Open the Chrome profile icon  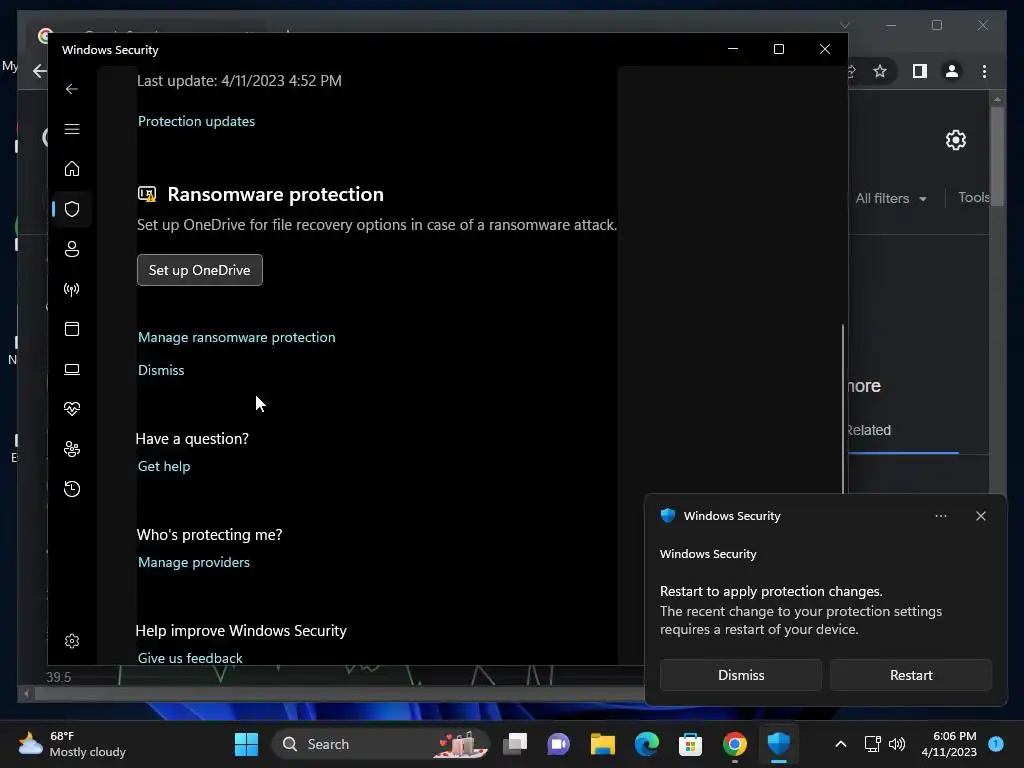click(x=952, y=71)
